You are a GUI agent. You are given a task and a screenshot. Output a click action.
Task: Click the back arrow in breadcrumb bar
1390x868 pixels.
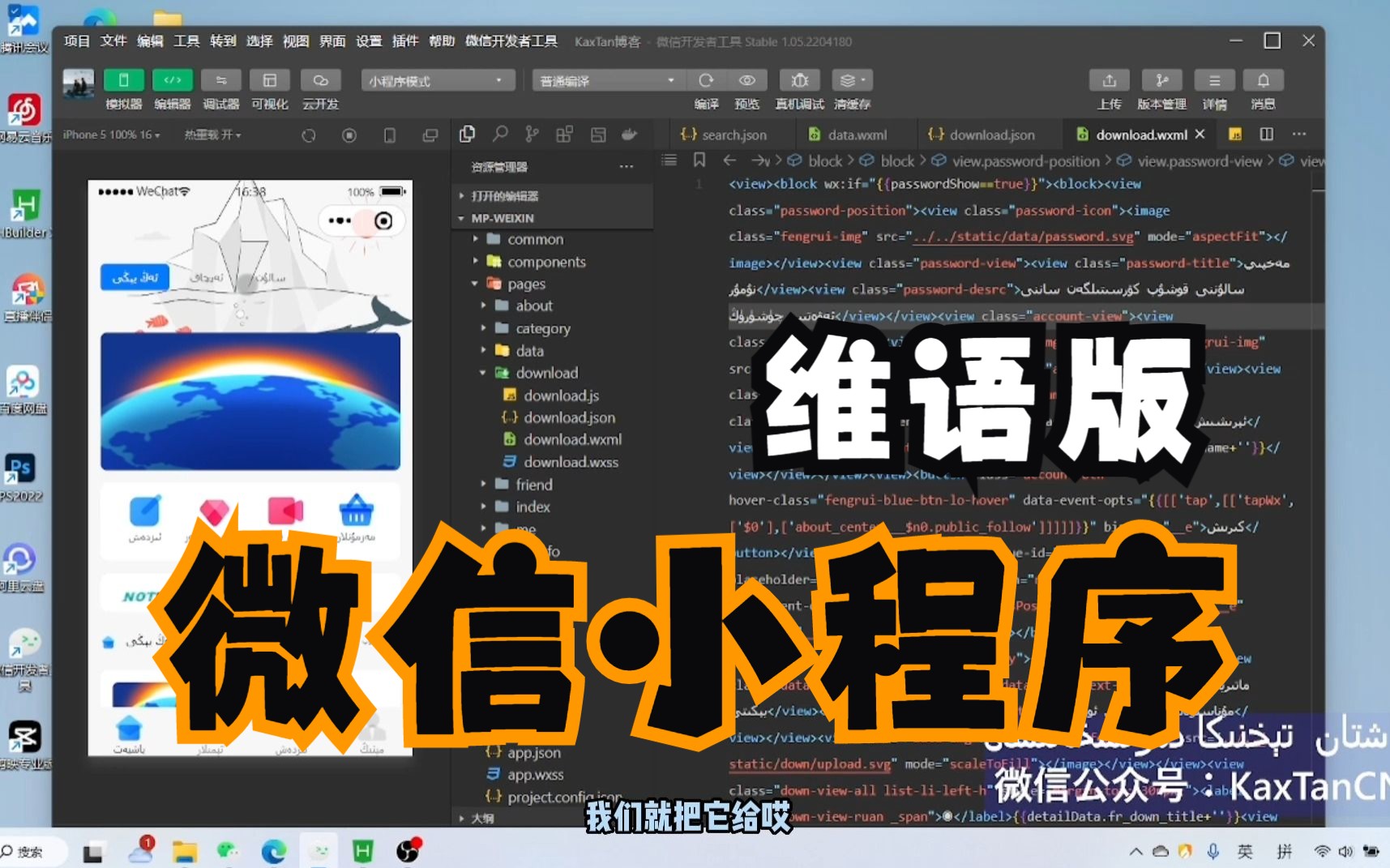[729, 160]
